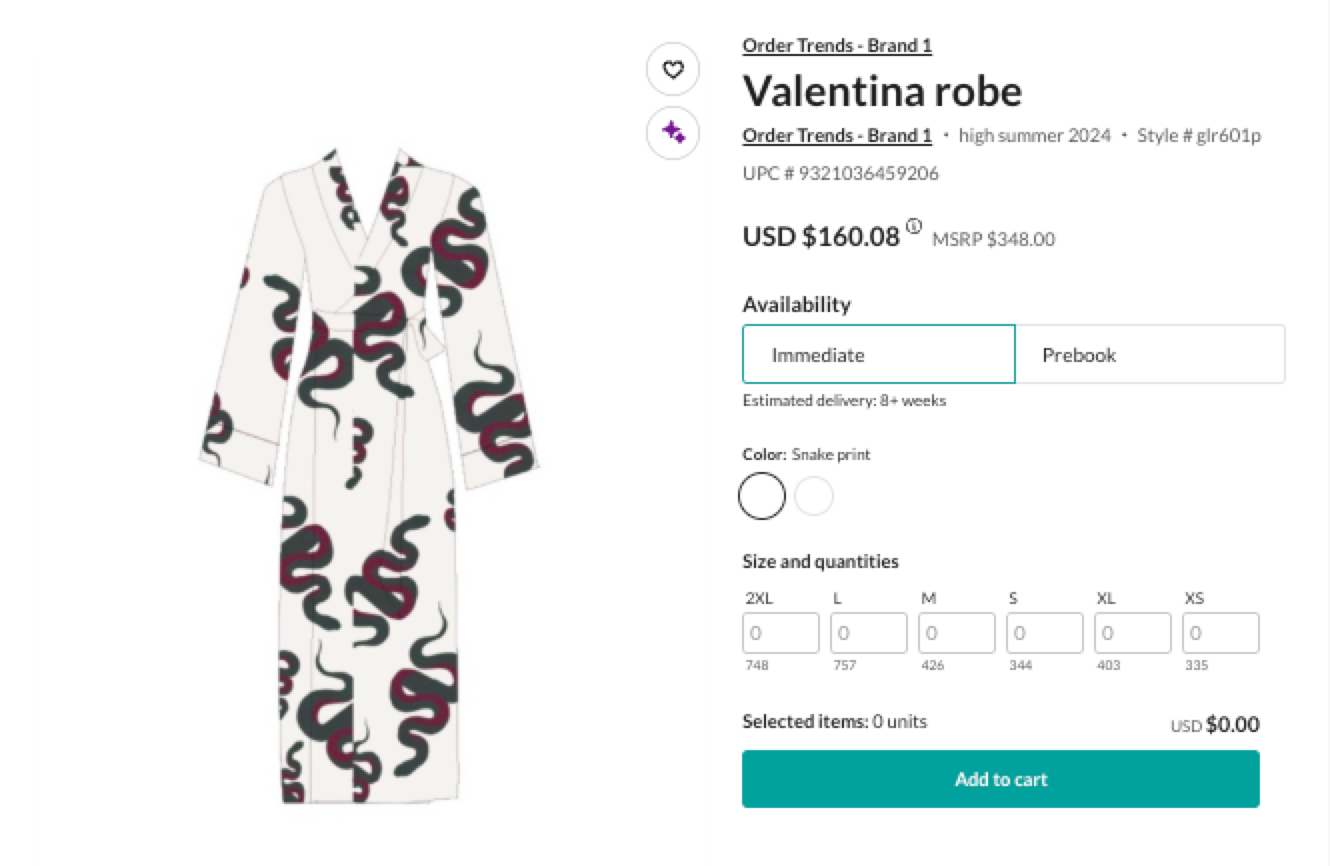This screenshot has height=866, width=1330.
Task: Click the price info icon next to $160.08
Action: point(913,226)
